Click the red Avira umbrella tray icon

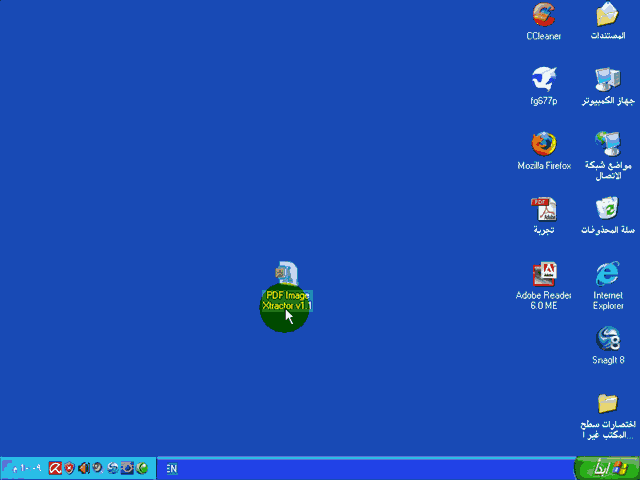click(x=55, y=468)
